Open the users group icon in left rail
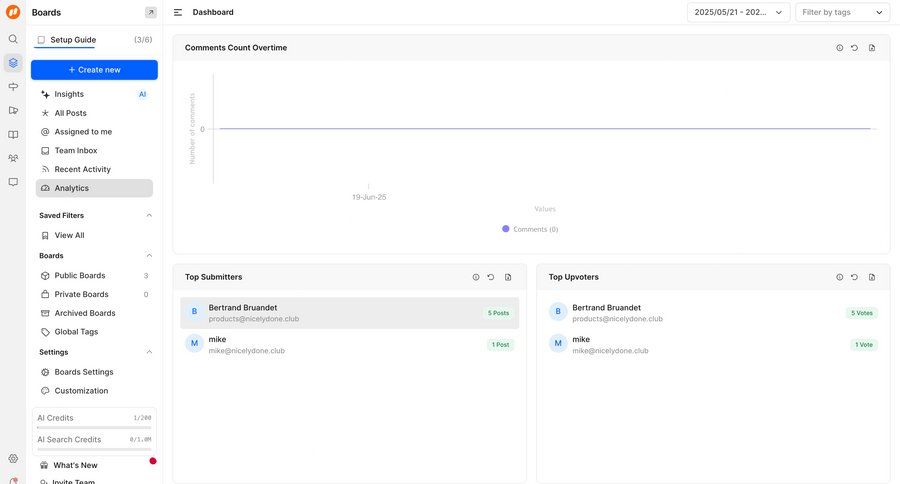900x484 pixels. tap(13, 158)
